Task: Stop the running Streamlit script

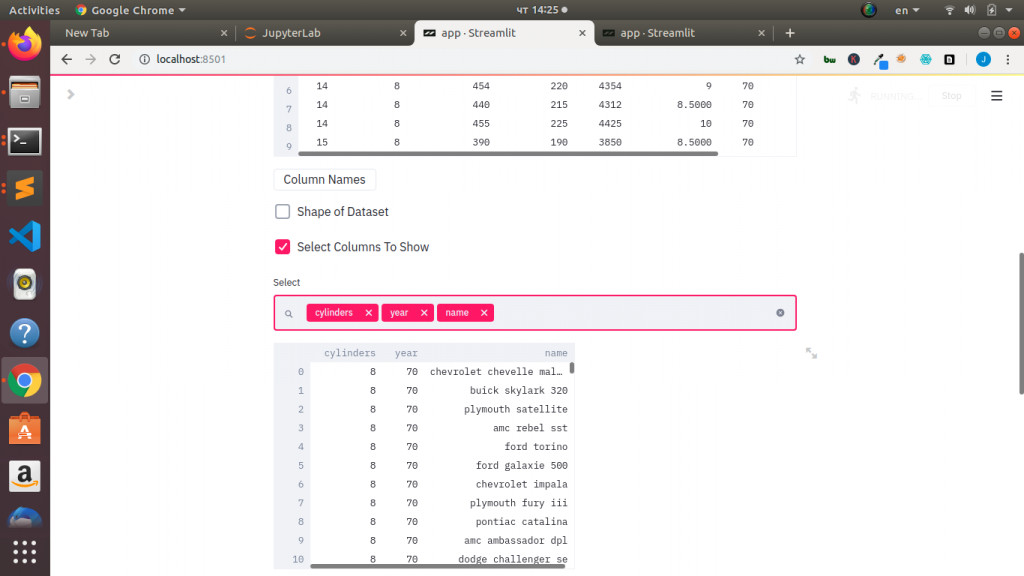Action: (951, 96)
